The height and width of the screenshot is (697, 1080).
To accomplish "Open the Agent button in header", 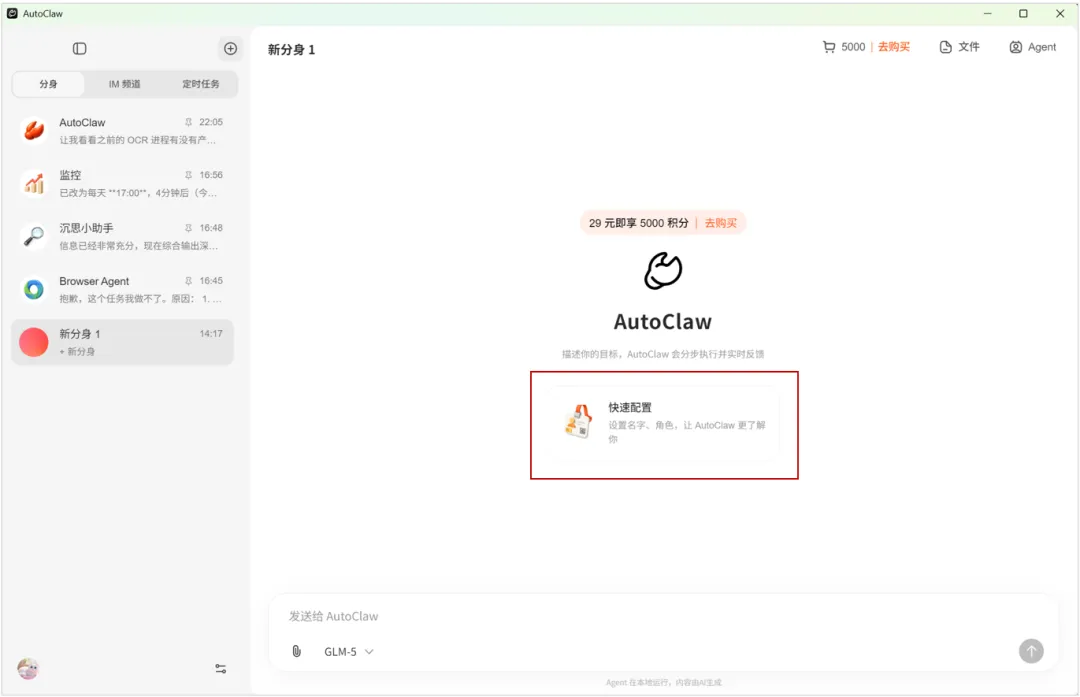I will click(1032, 47).
